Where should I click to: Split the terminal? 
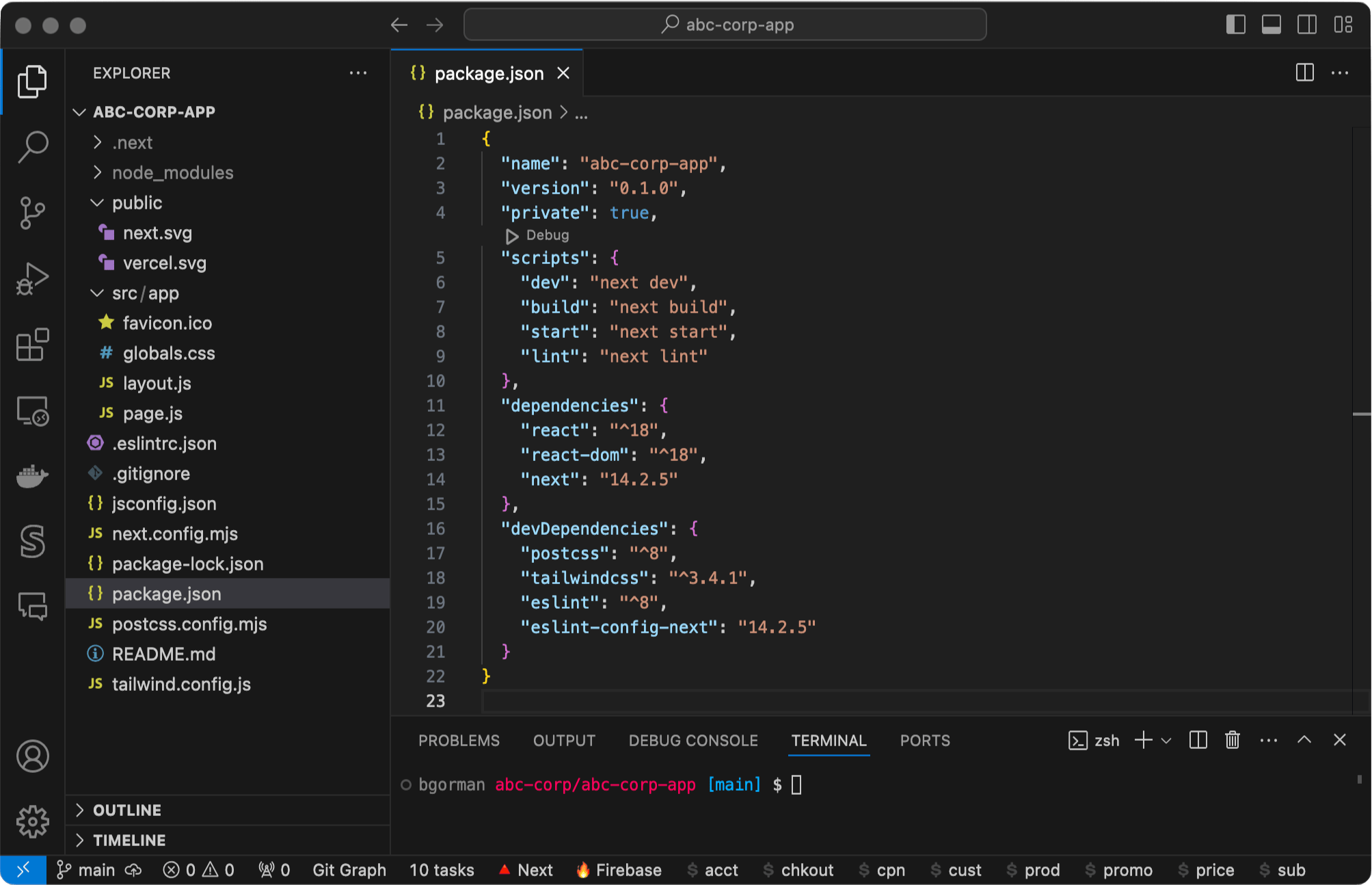pyautogui.click(x=1198, y=740)
